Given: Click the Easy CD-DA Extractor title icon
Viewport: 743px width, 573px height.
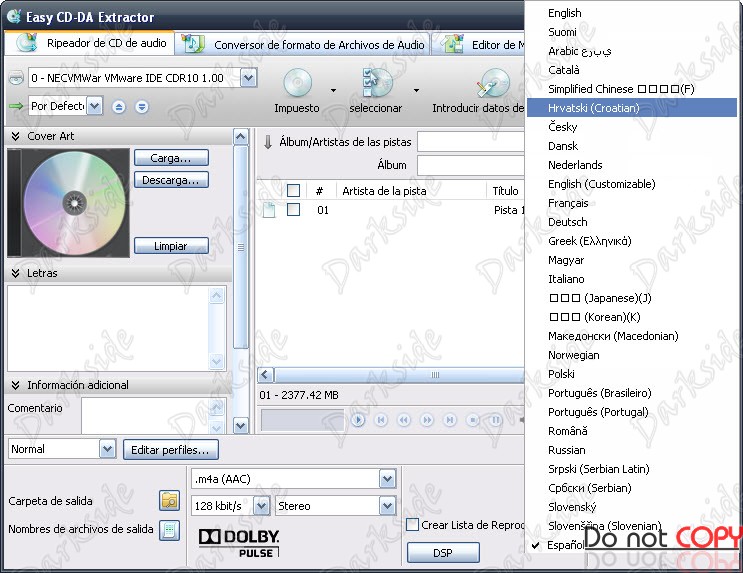Looking at the screenshot, I should [x=14, y=16].
